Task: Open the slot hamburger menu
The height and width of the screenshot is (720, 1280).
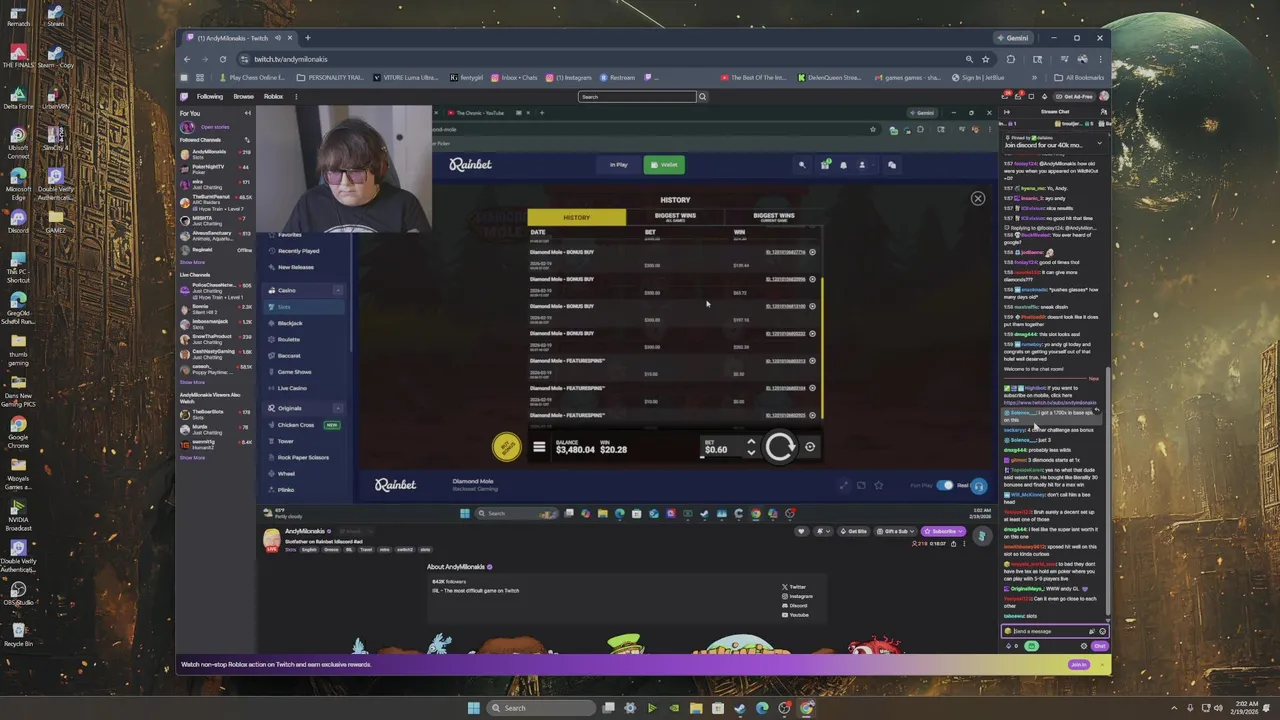Action: [x=539, y=447]
